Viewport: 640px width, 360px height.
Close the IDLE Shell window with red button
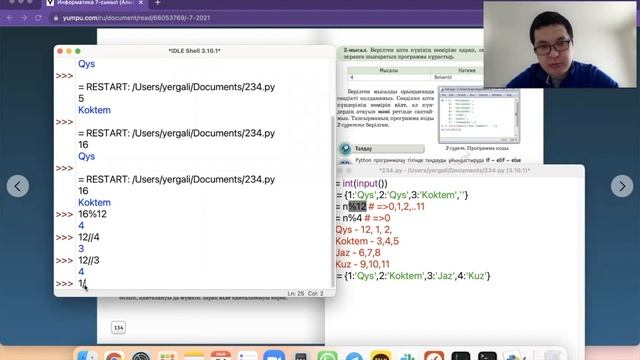(60, 51)
